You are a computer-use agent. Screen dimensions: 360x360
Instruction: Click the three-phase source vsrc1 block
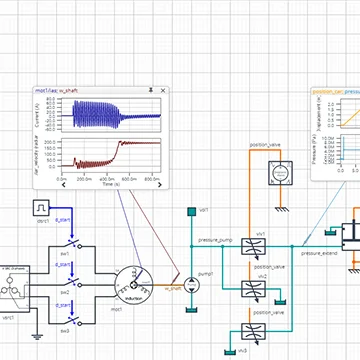click(14, 289)
